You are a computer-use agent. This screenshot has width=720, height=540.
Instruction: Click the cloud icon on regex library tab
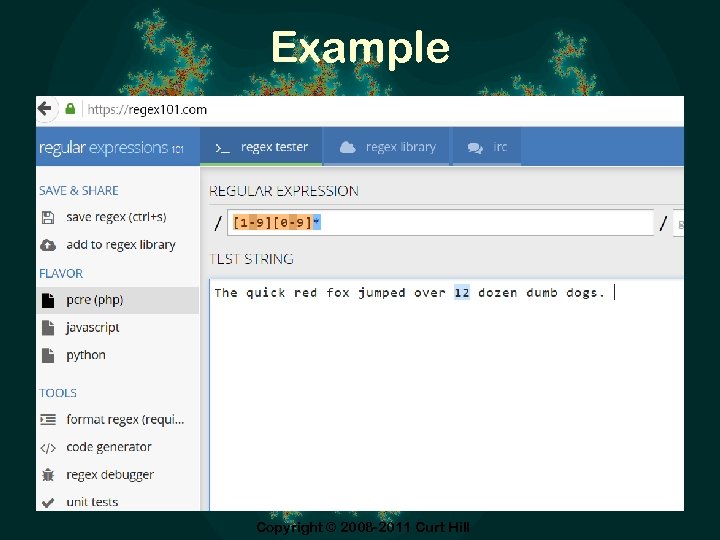[348, 147]
